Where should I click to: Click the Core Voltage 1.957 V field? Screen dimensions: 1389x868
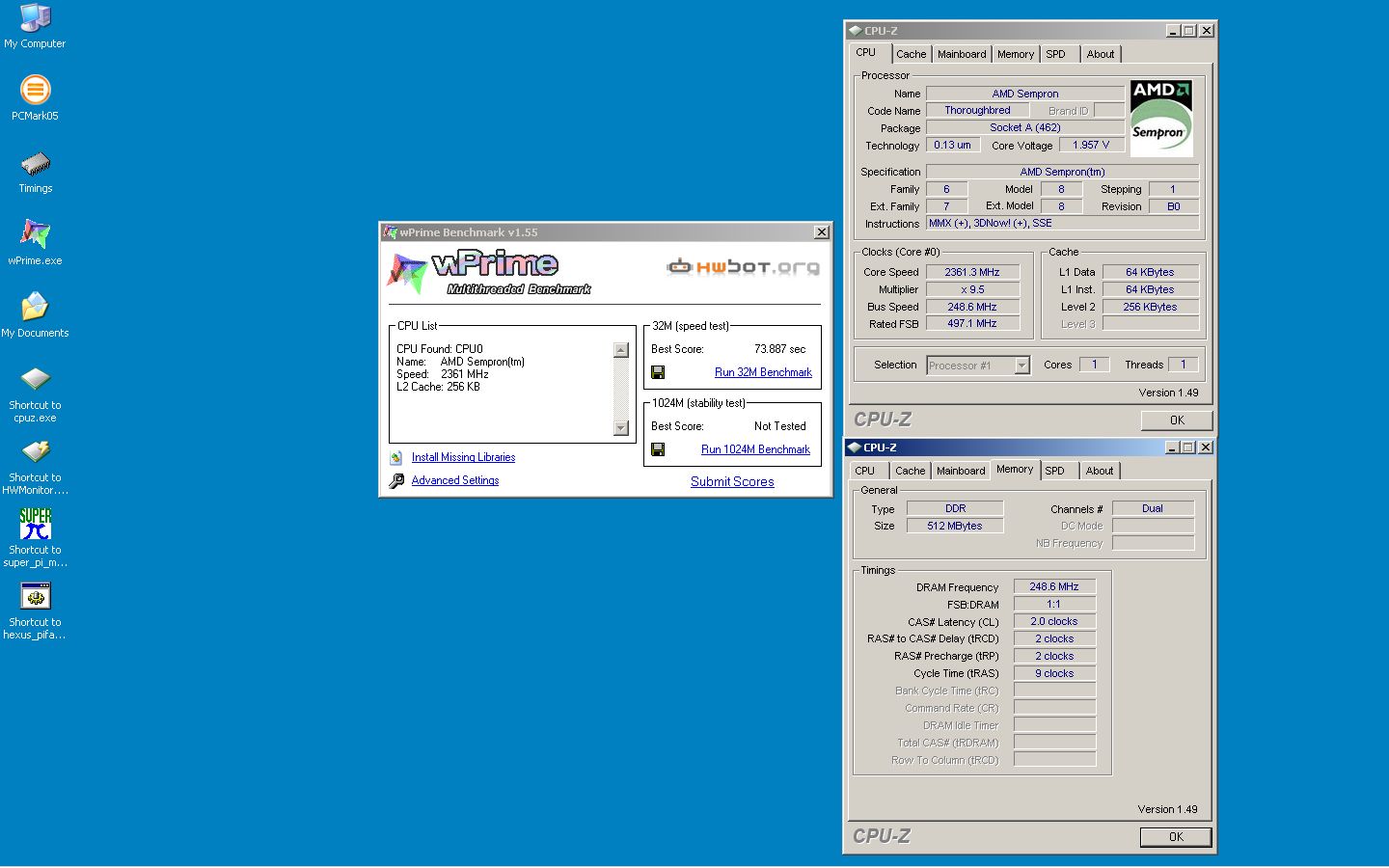(1091, 145)
